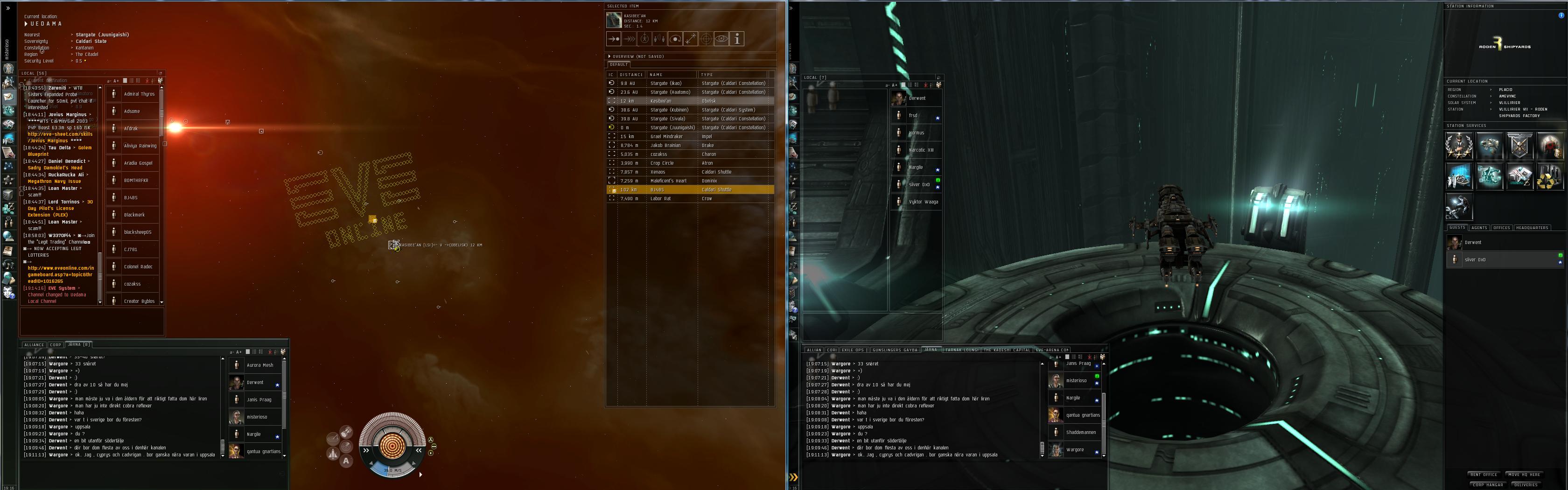
Task: Click the Autopilot 'A' button on the HUD
Action: pos(346,461)
